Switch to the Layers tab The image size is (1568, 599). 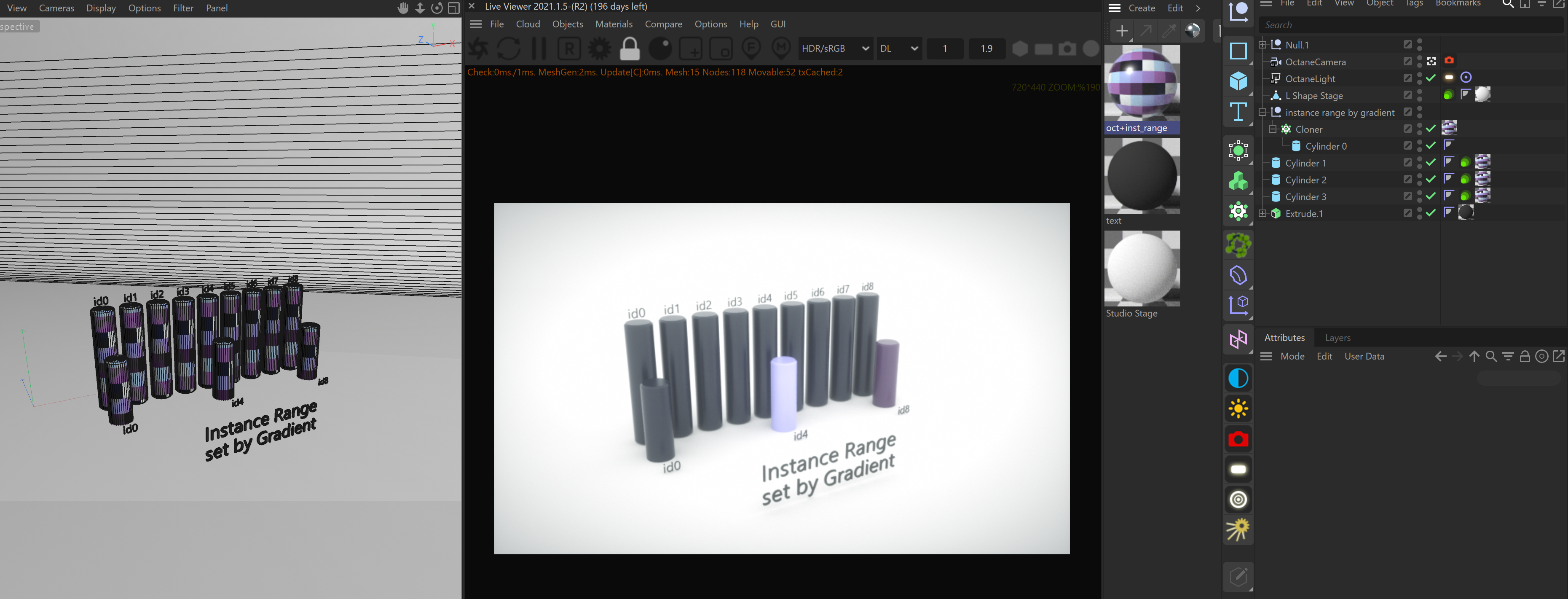[x=1337, y=338]
